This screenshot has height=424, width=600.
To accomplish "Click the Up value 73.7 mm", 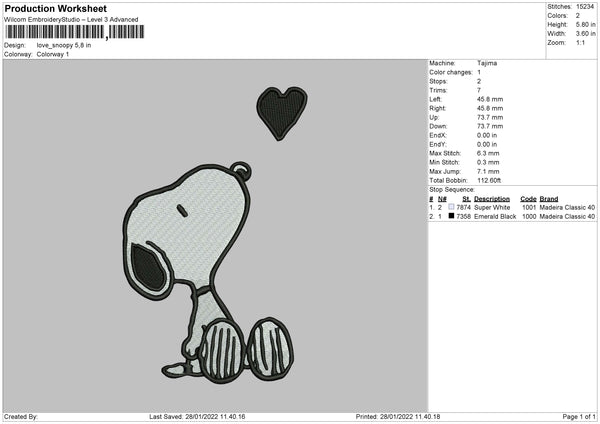I will [490, 117].
